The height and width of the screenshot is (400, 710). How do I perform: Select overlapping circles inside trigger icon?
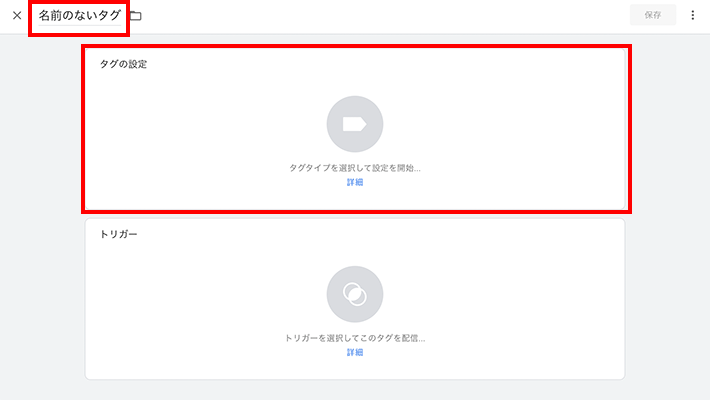pyautogui.click(x=355, y=294)
